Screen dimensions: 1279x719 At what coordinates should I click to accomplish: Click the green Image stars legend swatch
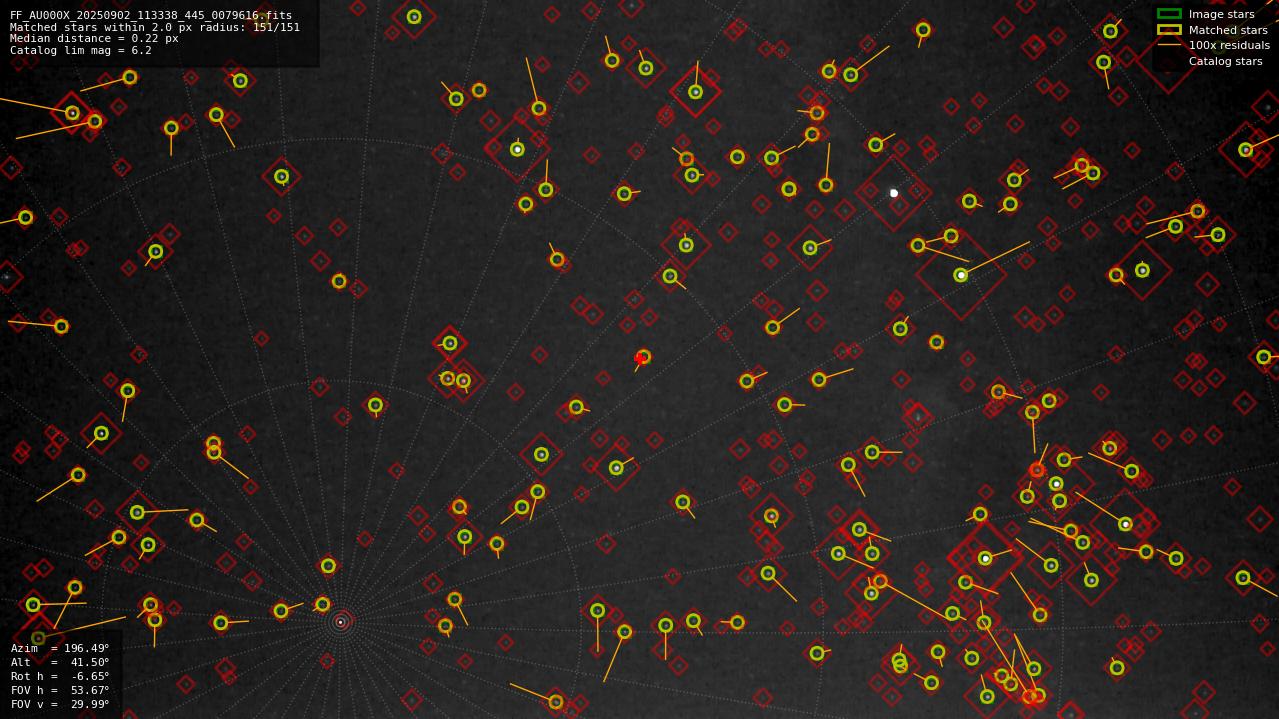point(1169,14)
